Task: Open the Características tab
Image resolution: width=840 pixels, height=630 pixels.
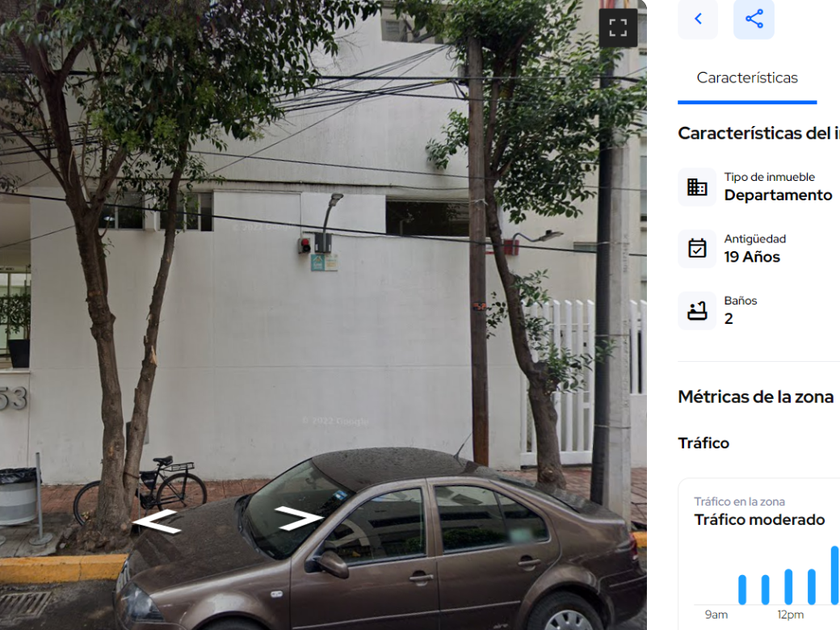Action: (x=747, y=78)
